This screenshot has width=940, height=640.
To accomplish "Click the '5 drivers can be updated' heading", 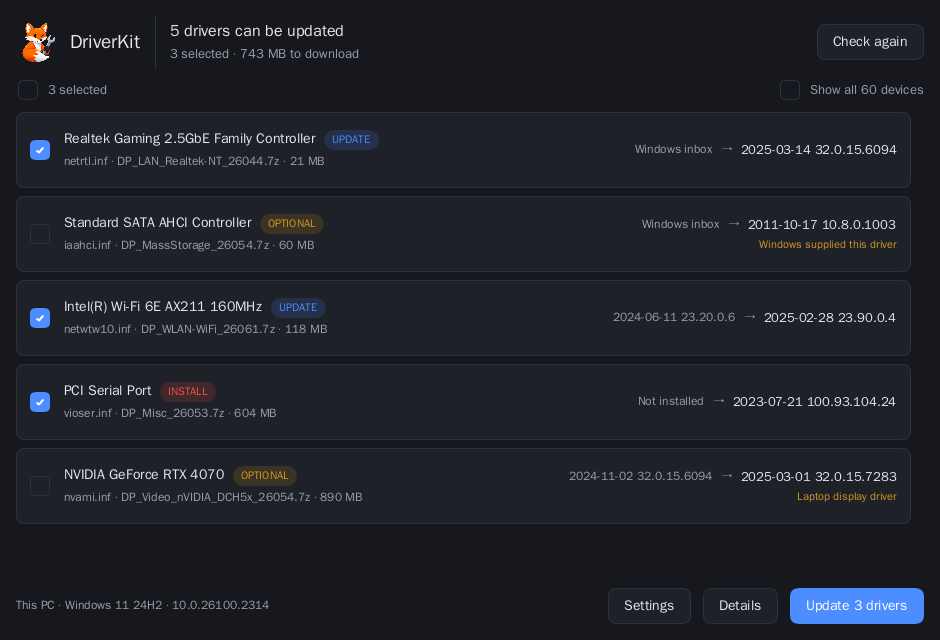I will 257,31.
